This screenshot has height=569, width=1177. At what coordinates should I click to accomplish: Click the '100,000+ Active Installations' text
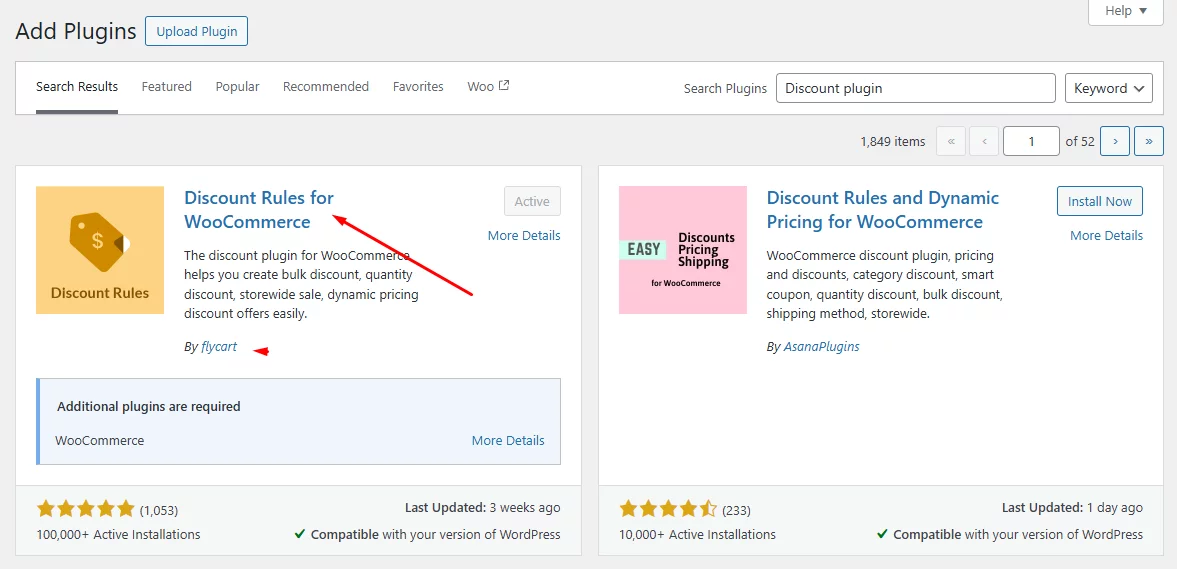(119, 534)
